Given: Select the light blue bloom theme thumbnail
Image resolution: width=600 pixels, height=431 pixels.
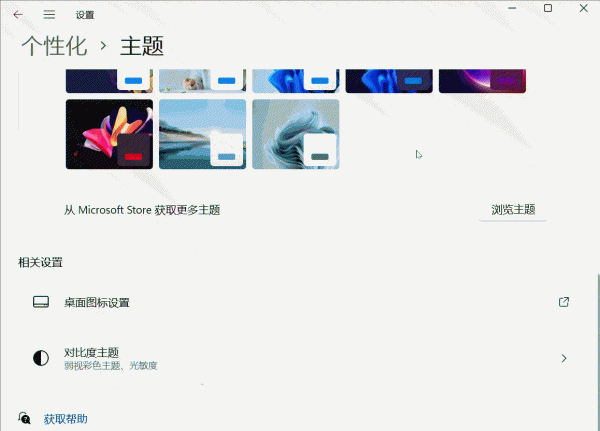Looking at the screenshot, I should [296, 81].
